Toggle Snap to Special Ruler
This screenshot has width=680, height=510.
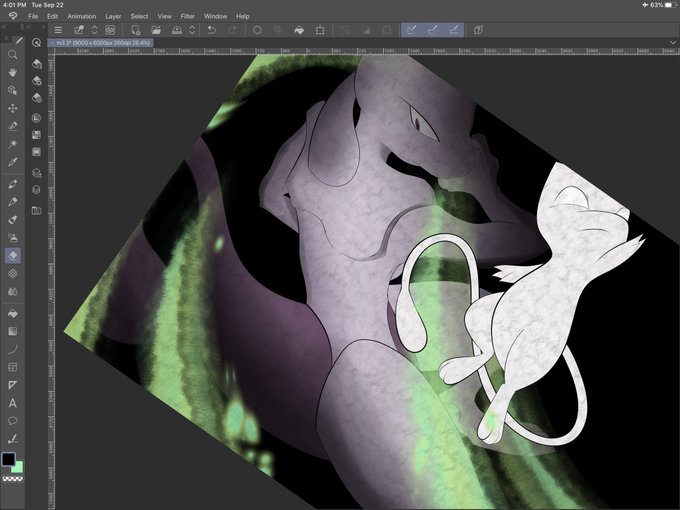click(x=432, y=30)
